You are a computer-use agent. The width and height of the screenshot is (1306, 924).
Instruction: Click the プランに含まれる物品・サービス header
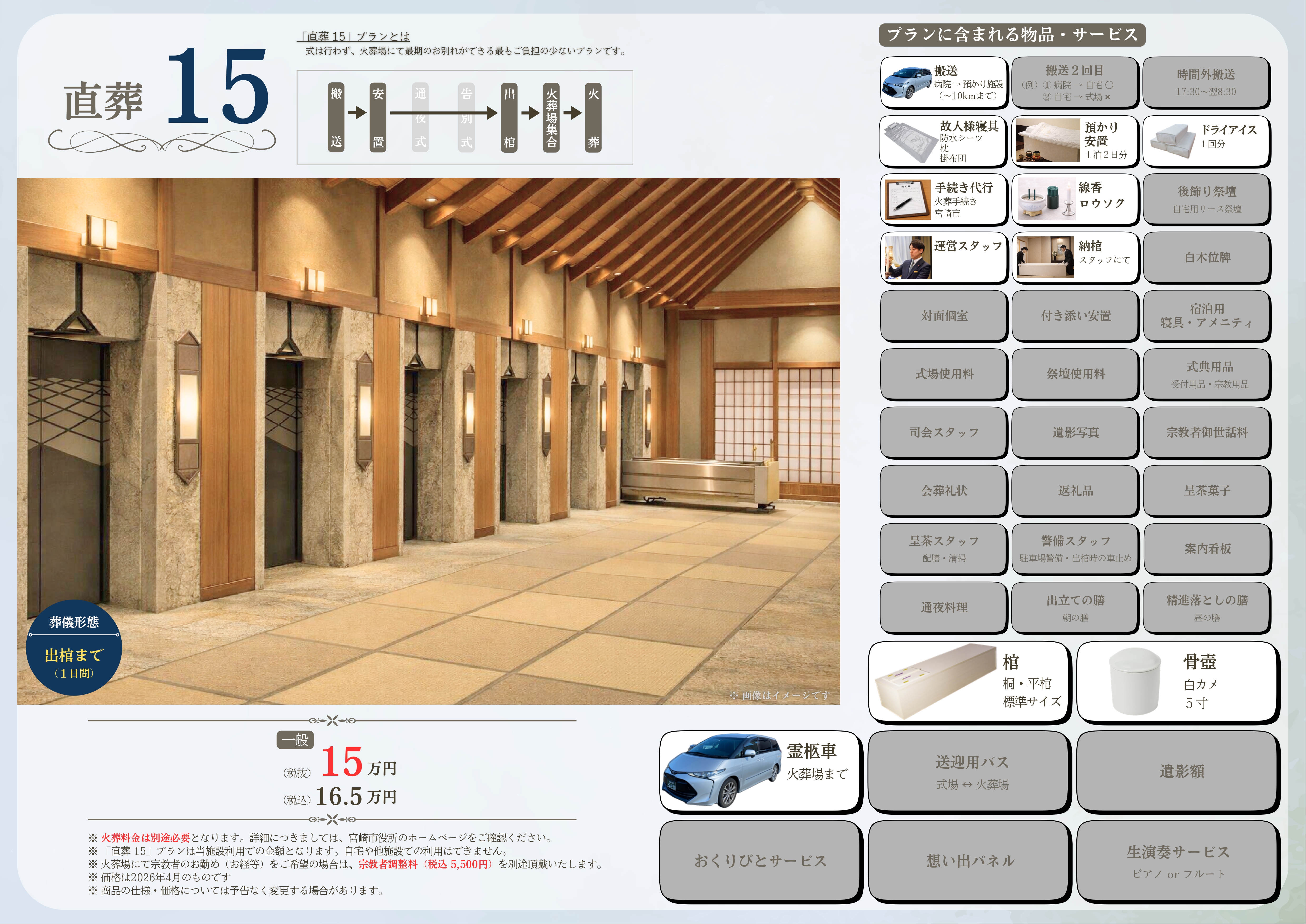(x=1012, y=35)
